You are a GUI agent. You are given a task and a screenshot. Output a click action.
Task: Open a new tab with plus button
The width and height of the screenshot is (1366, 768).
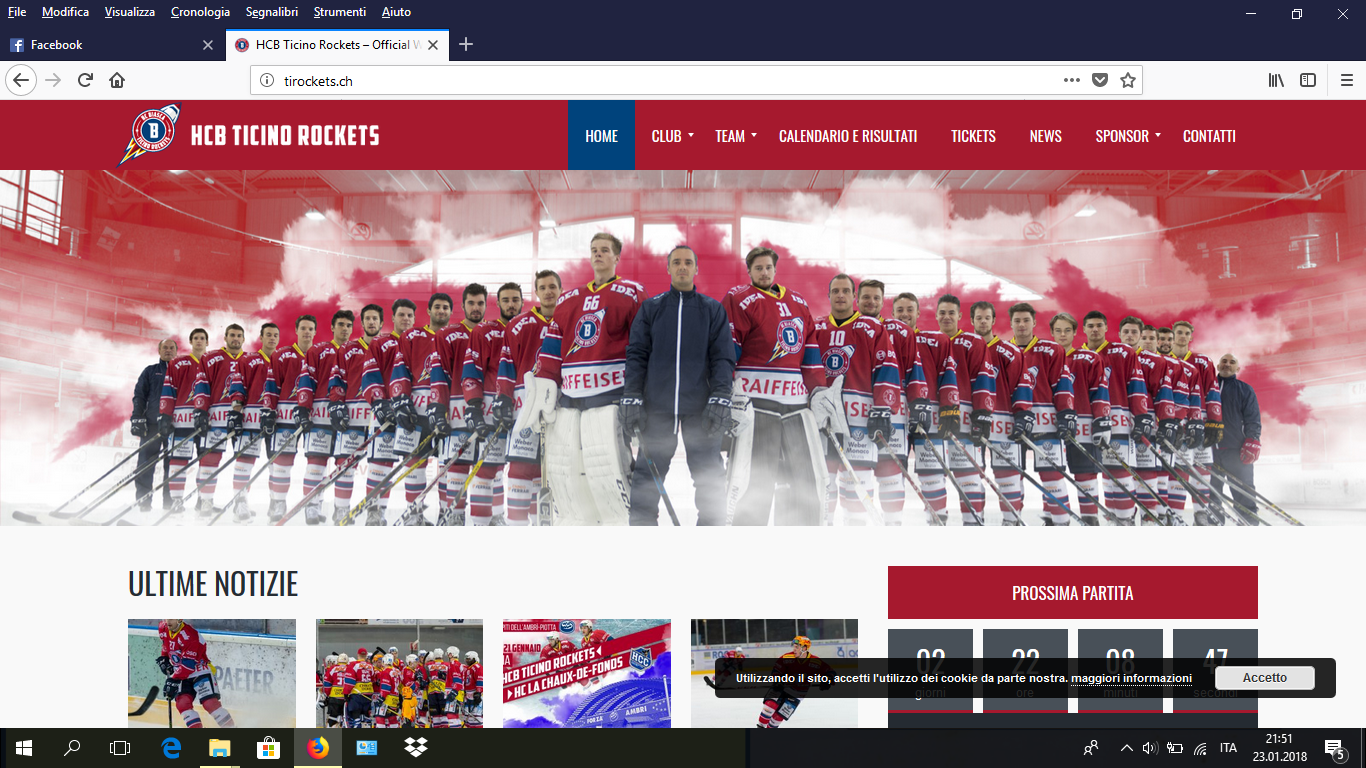click(466, 44)
